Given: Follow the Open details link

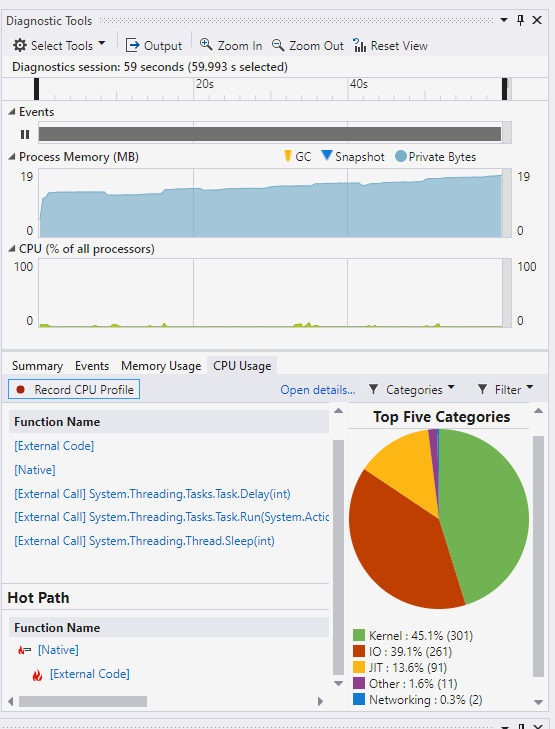Looking at the screenshot, I should pos(317,390).
